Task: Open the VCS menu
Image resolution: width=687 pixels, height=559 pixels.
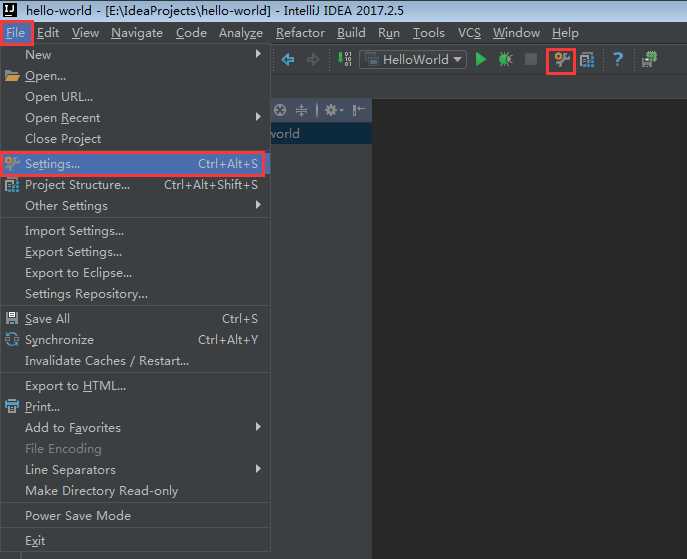Action: [x=469, y=33]
